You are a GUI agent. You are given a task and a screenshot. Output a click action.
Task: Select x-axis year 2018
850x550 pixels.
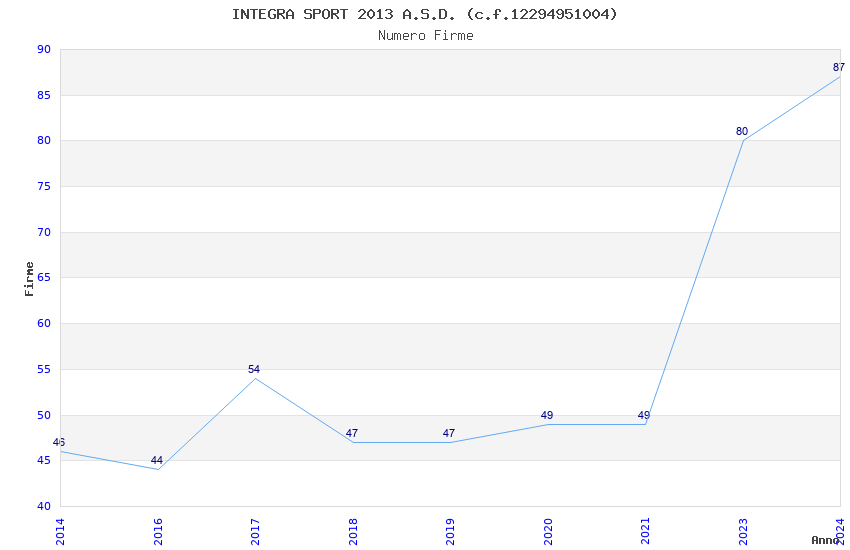point(353,532)
